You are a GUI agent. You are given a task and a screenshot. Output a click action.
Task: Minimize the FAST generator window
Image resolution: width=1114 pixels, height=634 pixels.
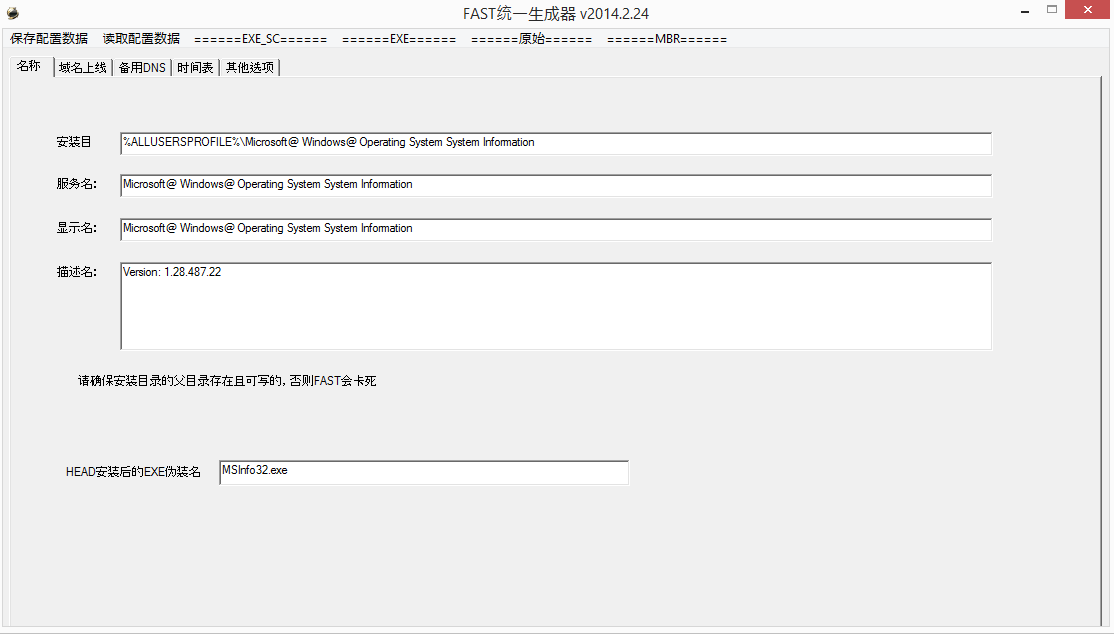(1026, 9)
